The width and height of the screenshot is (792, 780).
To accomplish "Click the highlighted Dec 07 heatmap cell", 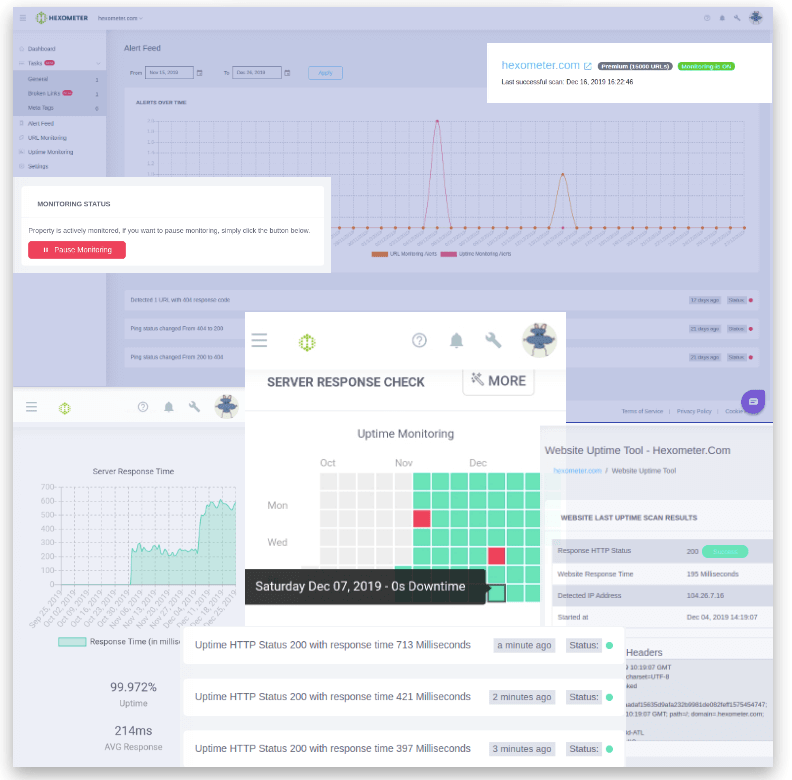I will pos(497,593).
